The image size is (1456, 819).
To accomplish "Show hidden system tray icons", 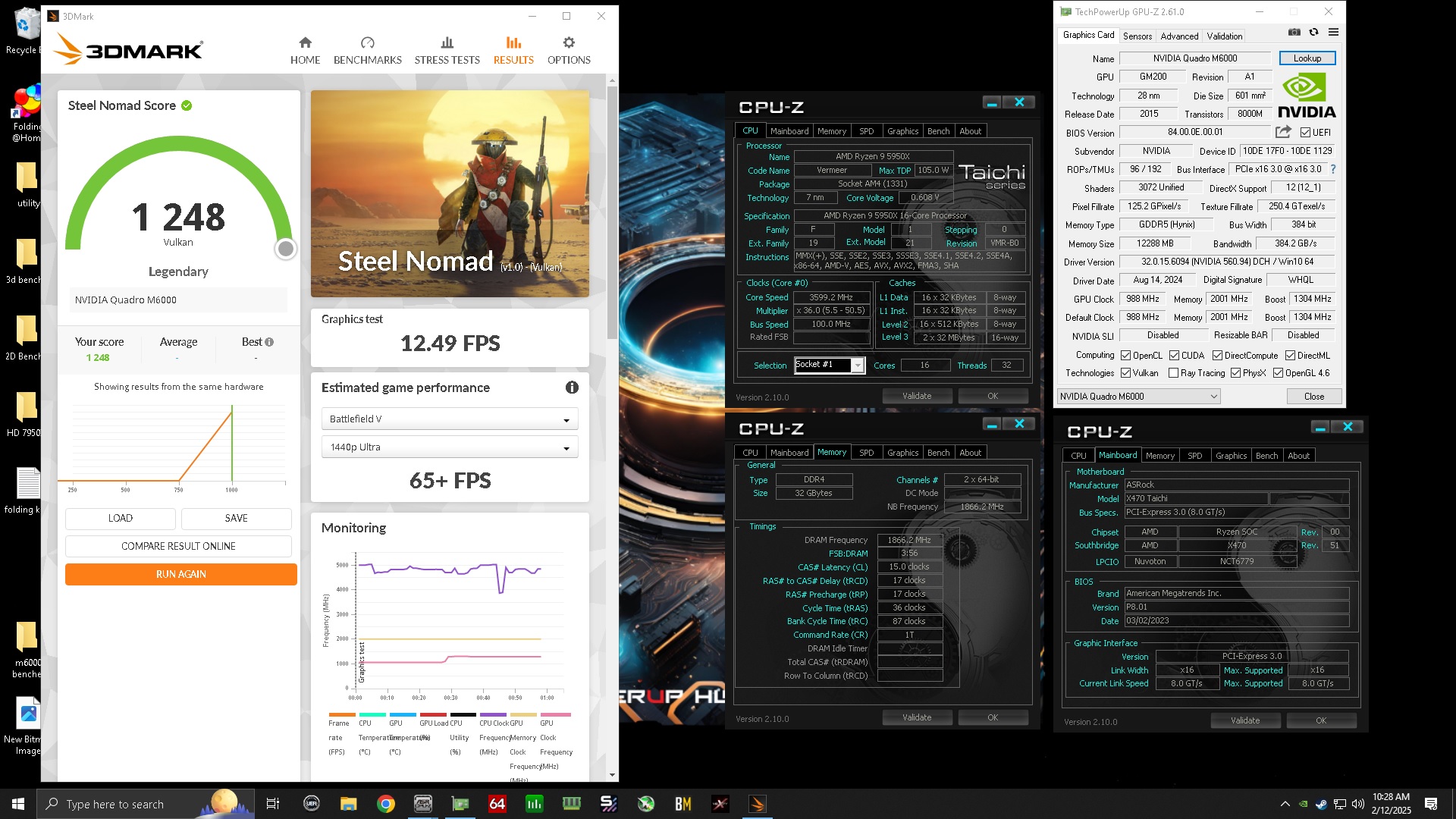I will 1285,804.
